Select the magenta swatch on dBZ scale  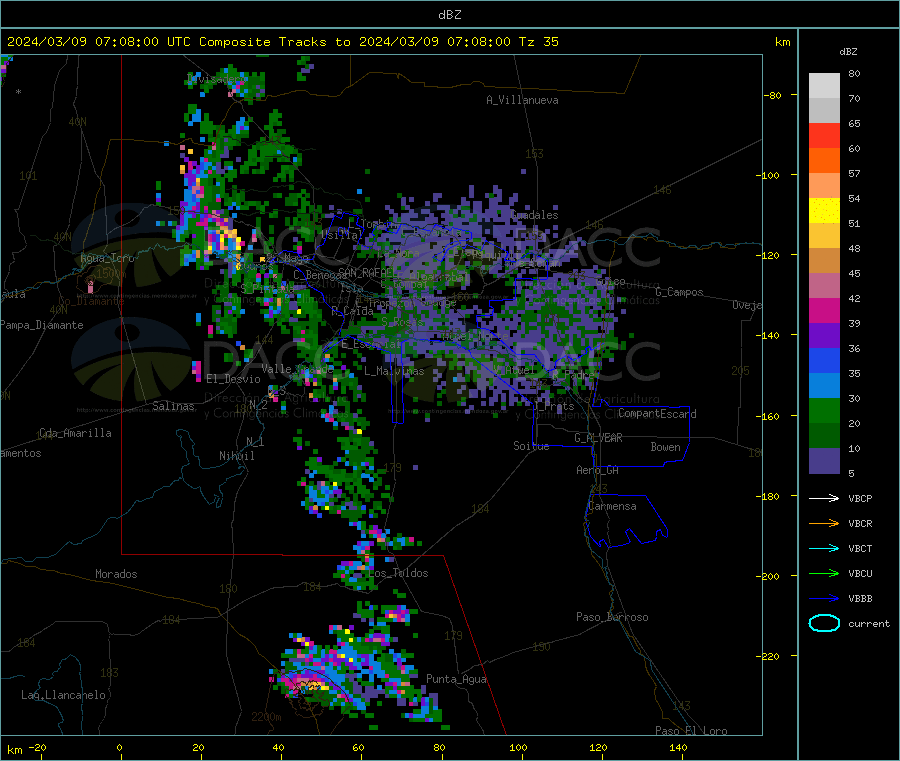click(824, 310)
